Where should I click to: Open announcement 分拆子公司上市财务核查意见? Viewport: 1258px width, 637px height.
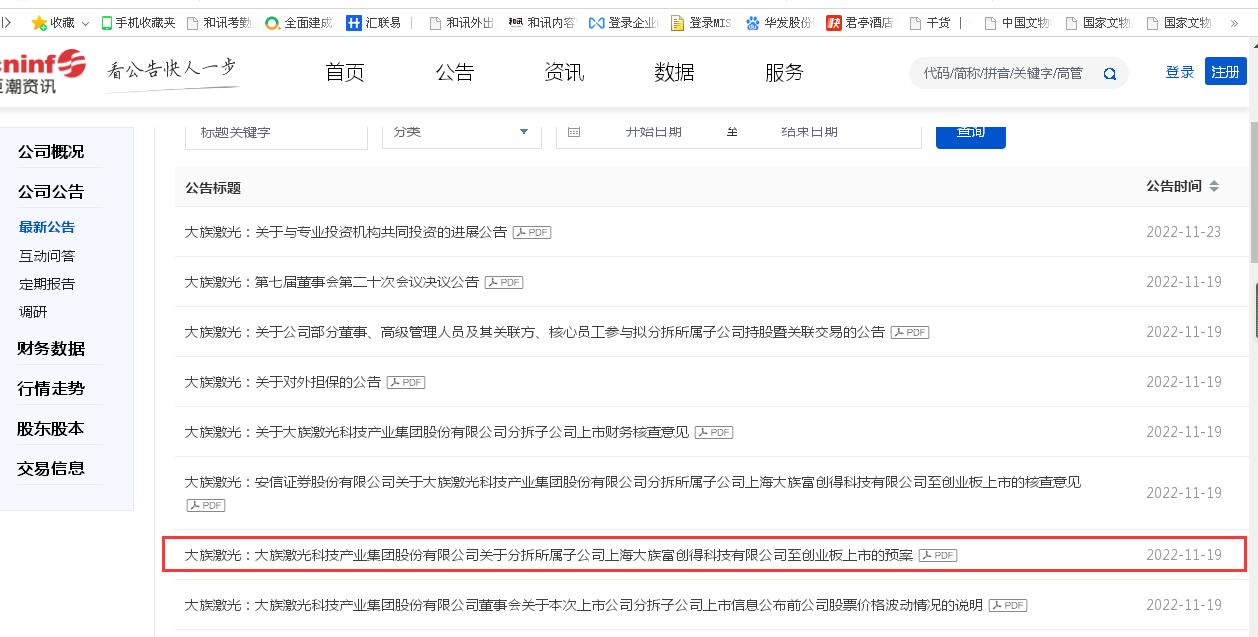(436, 432)
